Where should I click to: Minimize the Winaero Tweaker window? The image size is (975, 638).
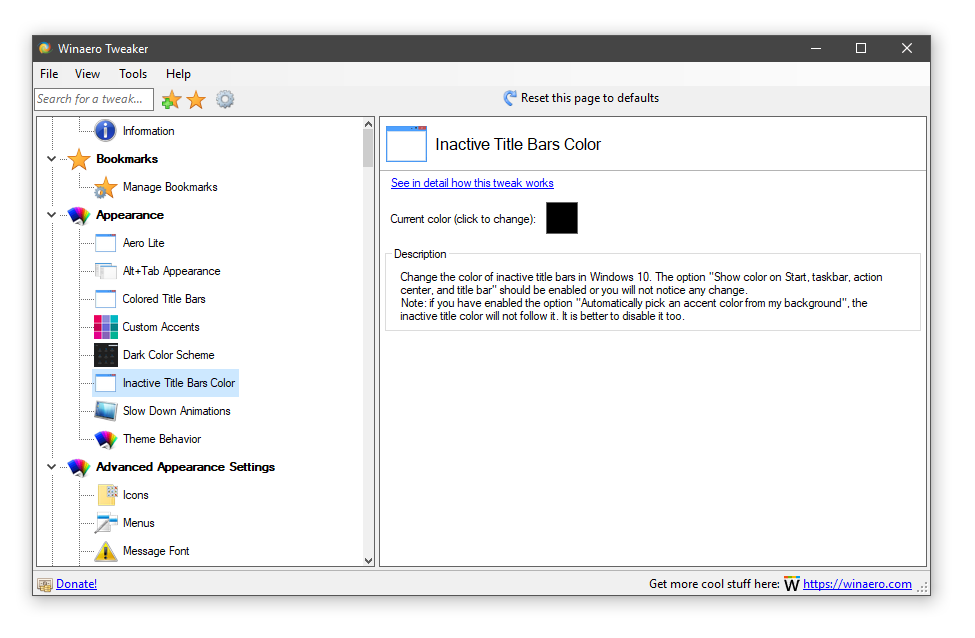(x=816, y=49)
